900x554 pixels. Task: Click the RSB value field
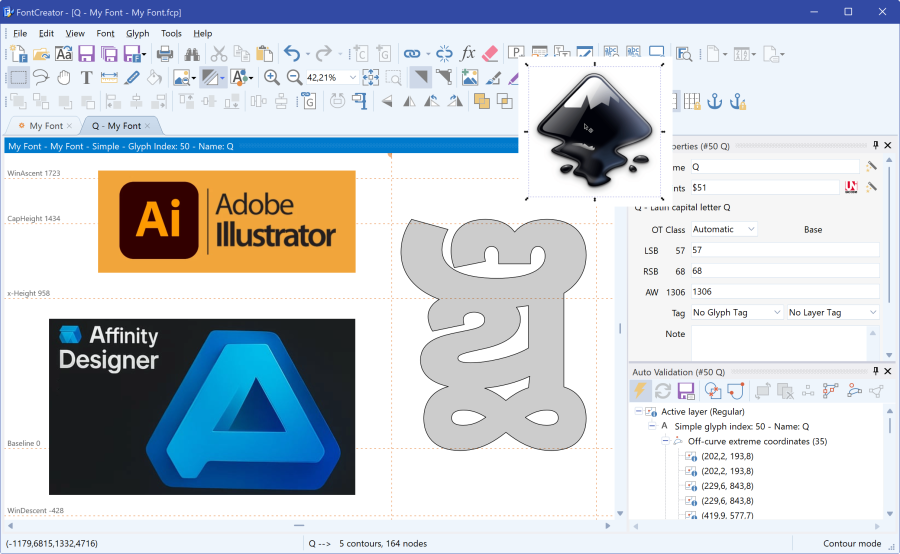pos(785,270)
